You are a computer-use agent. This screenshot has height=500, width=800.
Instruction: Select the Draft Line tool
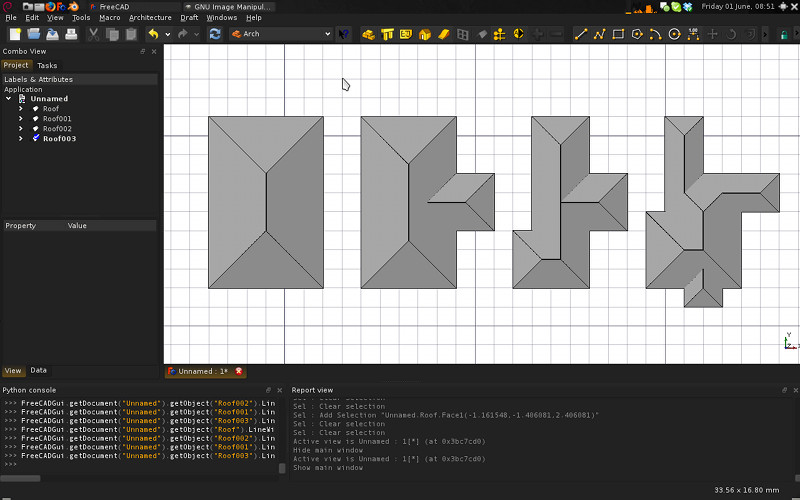point(580,34)
